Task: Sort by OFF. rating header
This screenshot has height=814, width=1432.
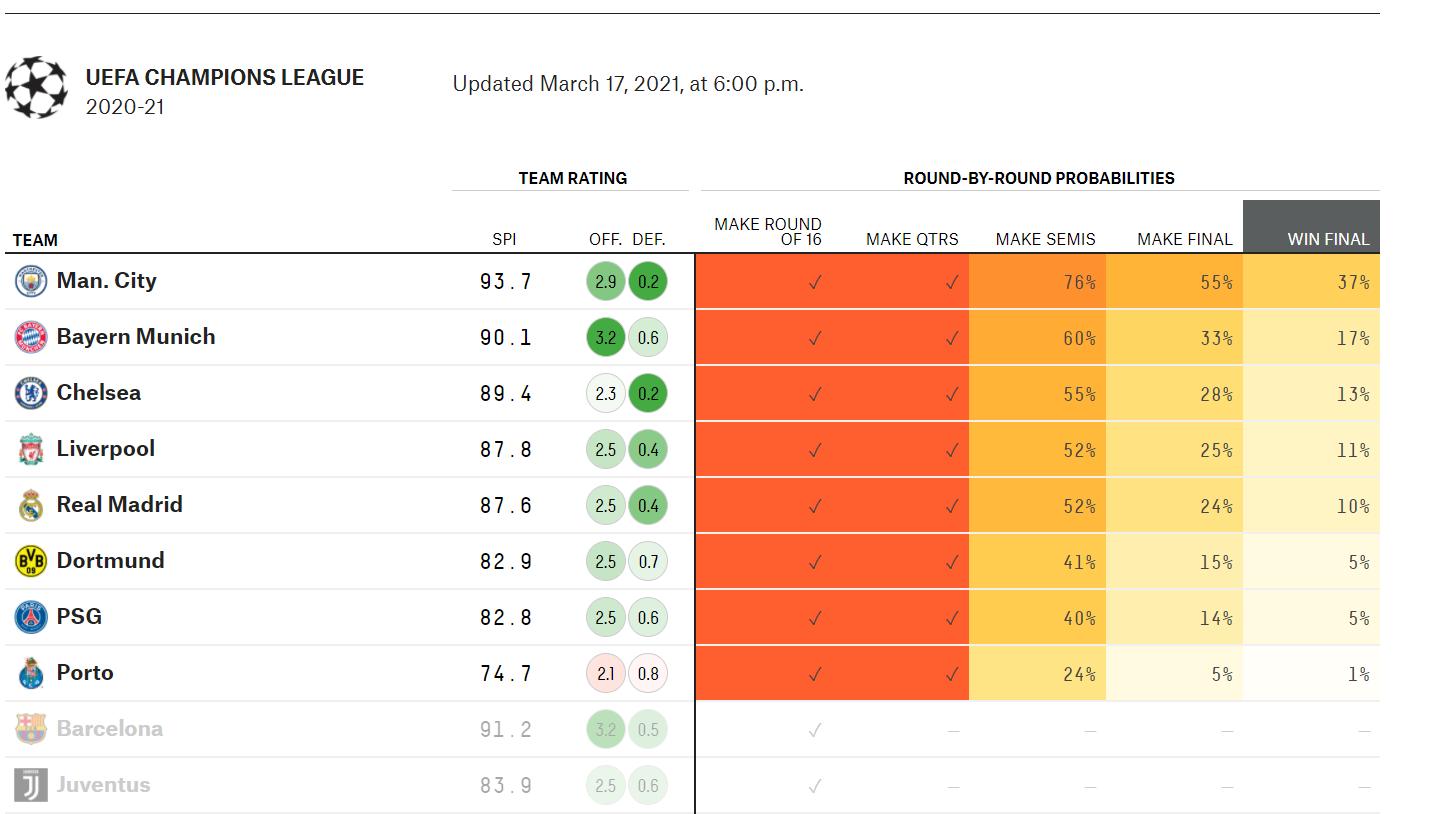Action: tap(605, 240)
